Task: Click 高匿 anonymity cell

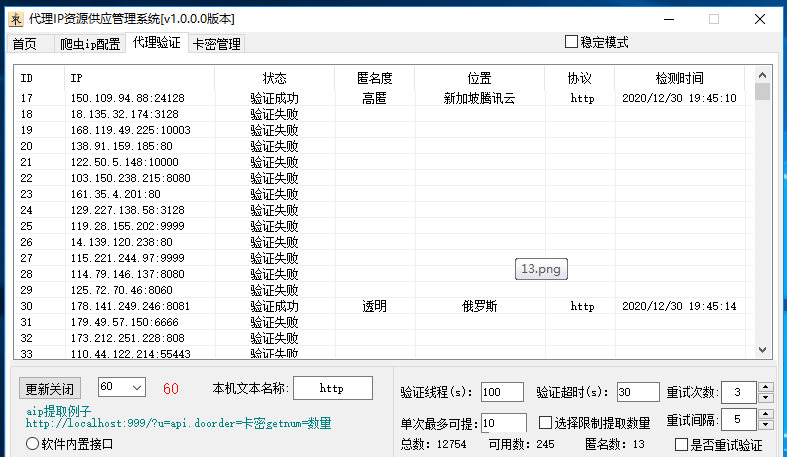Action: [x=374, y=98]
